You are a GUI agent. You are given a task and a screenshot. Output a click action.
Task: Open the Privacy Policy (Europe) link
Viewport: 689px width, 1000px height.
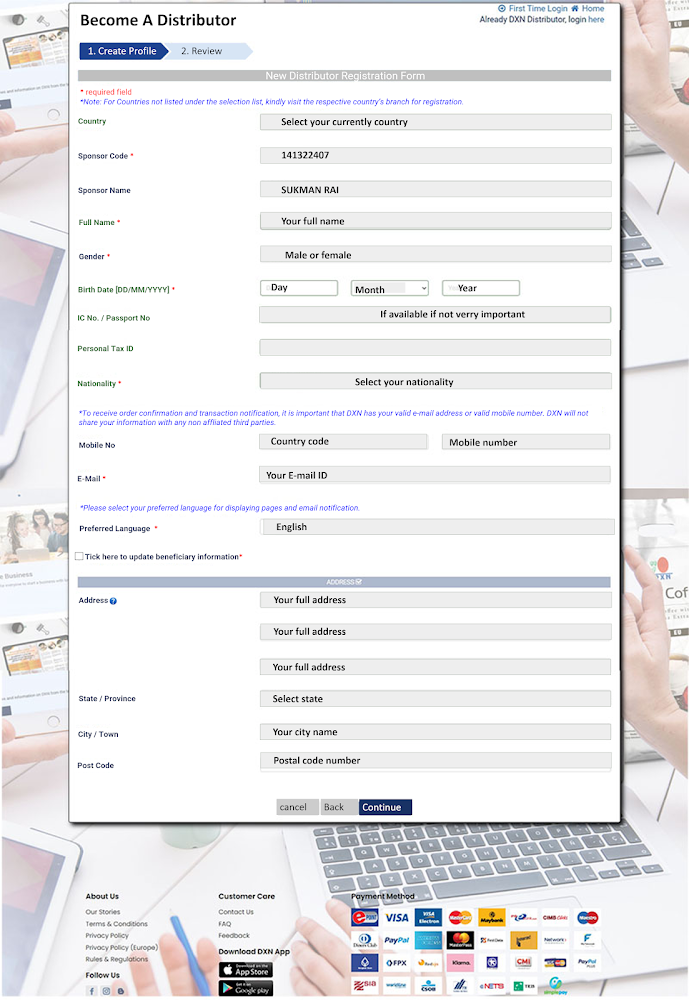tap(122, 947)
